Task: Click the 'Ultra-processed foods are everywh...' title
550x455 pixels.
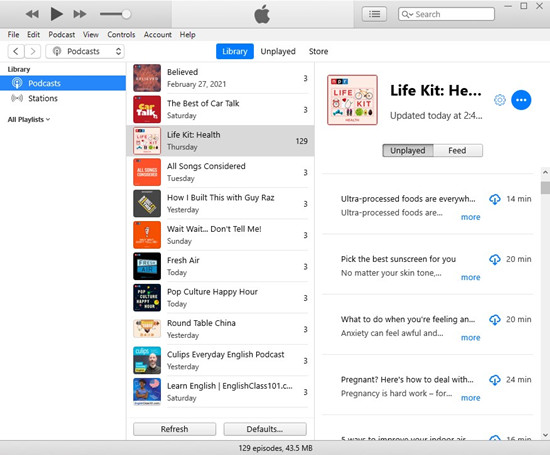Action: [x=408, y=199]
